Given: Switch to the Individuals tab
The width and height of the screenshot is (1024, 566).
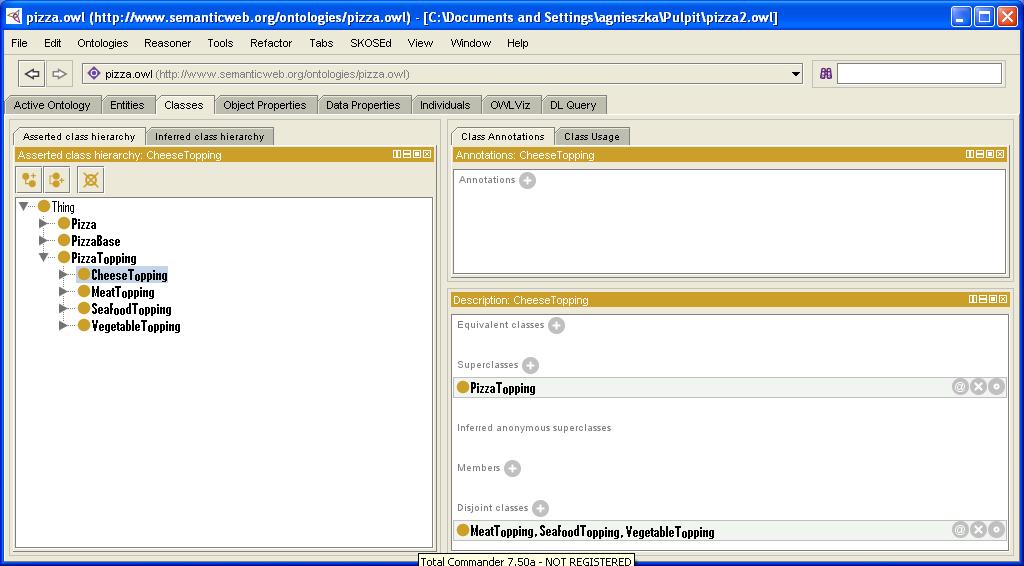Looking at the screenshot, I should (x=445, y=105).
